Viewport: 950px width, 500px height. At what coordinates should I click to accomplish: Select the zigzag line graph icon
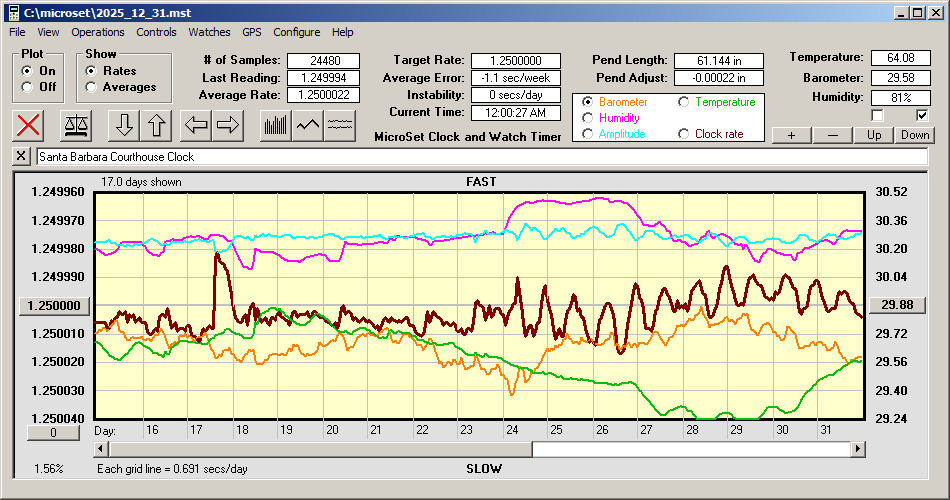(x=308, y=125)
